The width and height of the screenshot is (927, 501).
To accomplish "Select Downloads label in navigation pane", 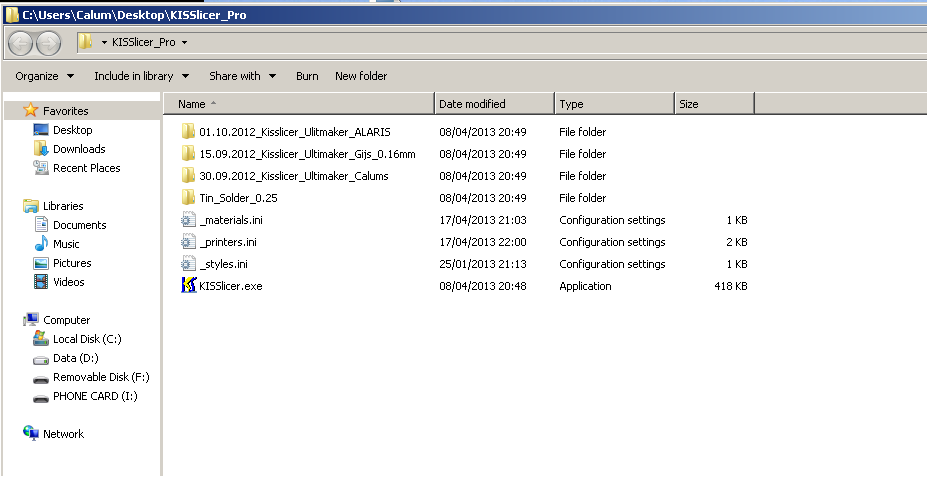I will (79, 148).
